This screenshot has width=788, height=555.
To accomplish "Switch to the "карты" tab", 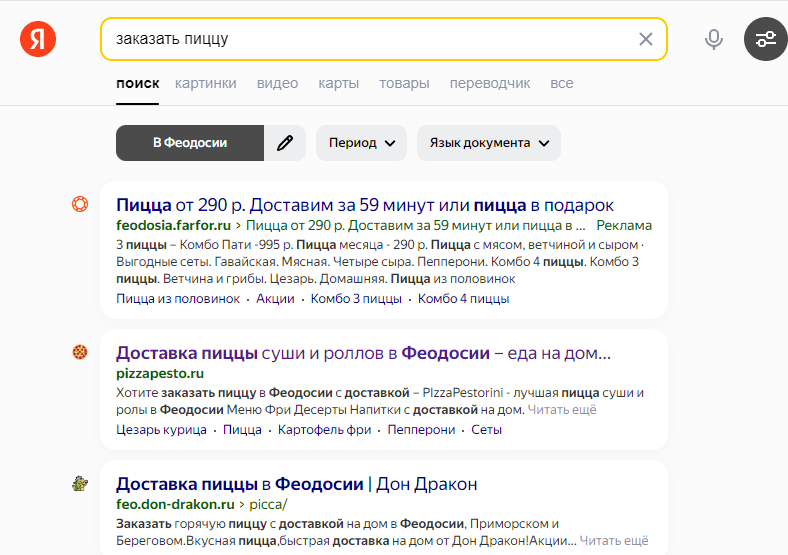I will tap(339, 83).
